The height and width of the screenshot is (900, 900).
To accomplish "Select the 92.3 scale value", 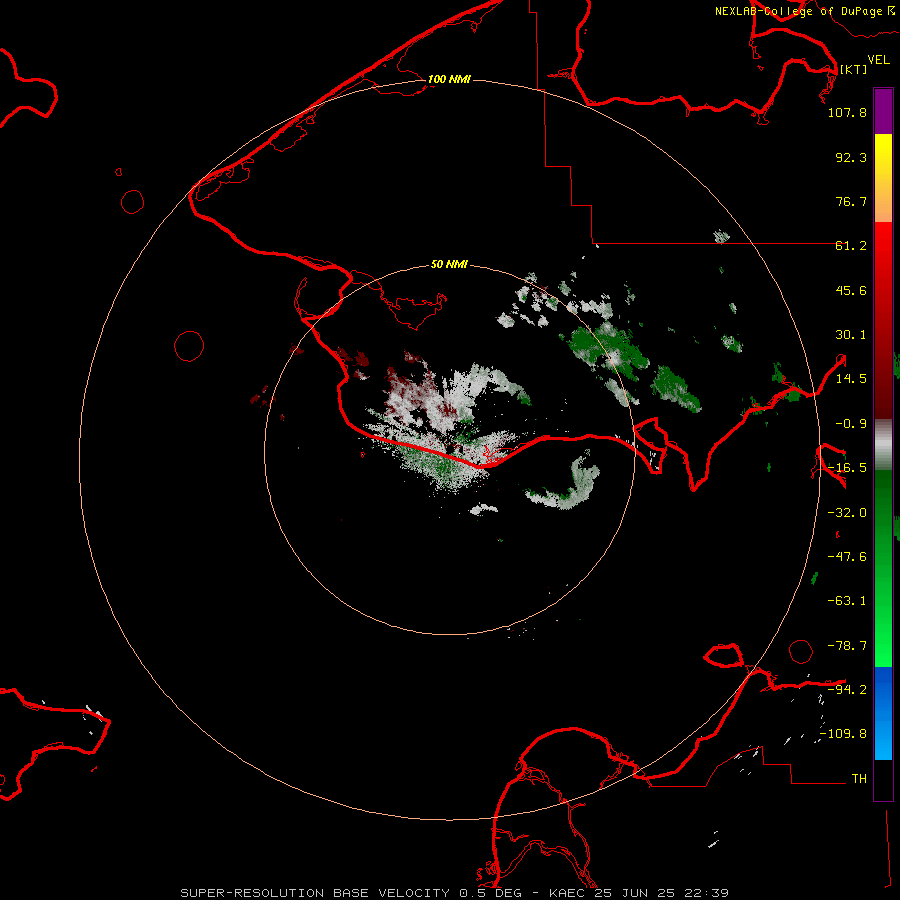I will click(851, 157).
